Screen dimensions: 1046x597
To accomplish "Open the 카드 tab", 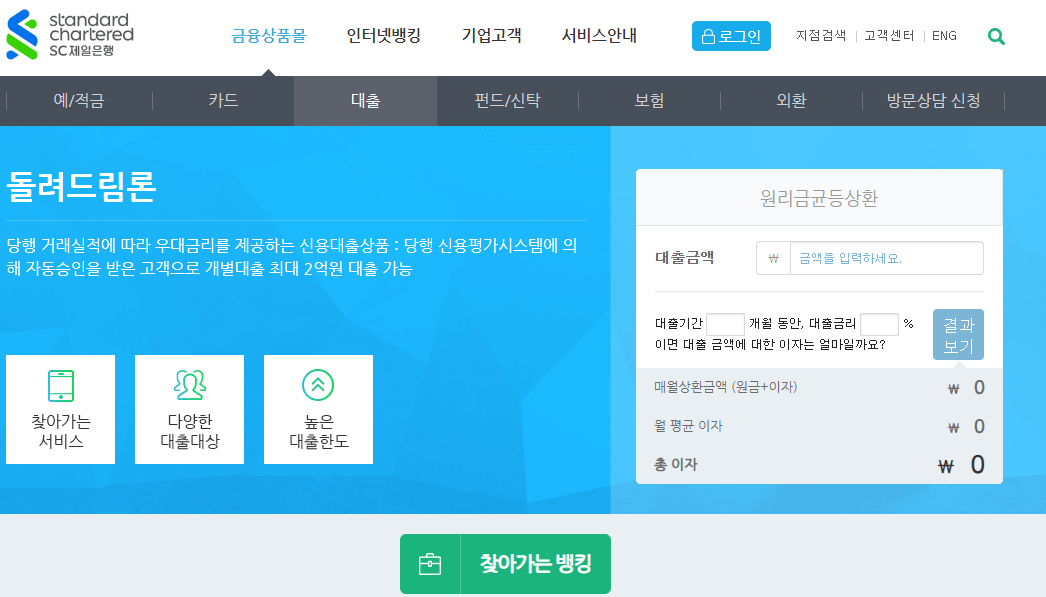I will coord(222,100).
